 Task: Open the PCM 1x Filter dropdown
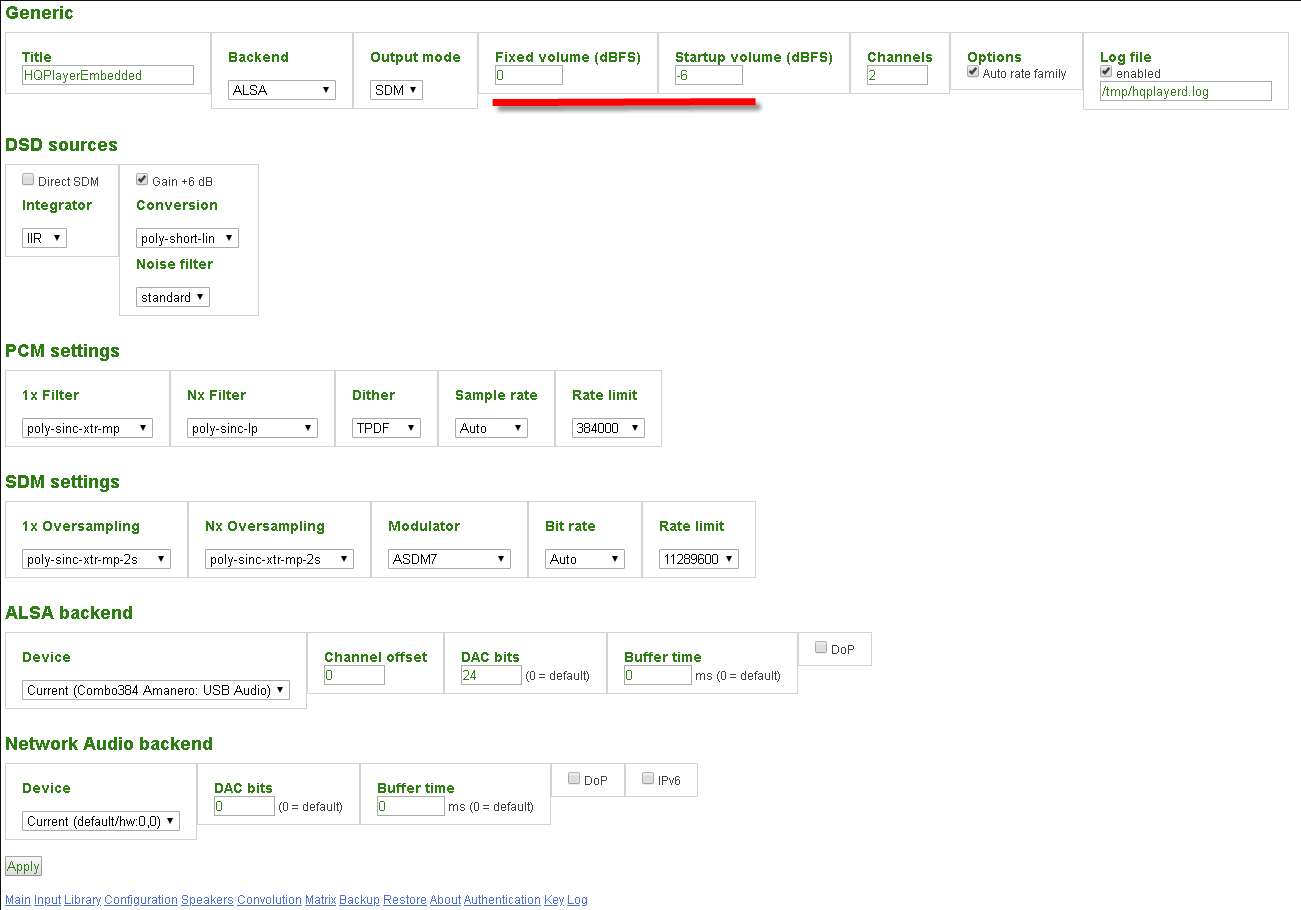(x=87, y=428)
